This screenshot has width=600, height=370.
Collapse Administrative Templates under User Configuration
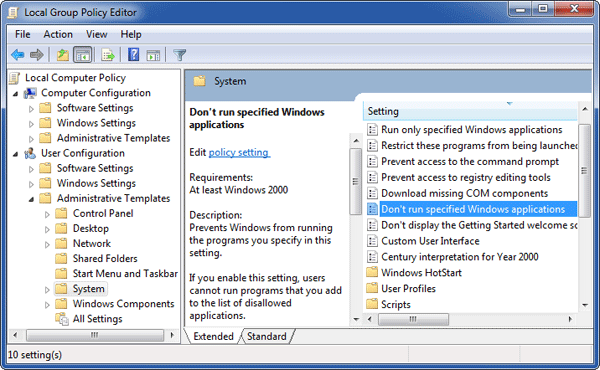31,199
